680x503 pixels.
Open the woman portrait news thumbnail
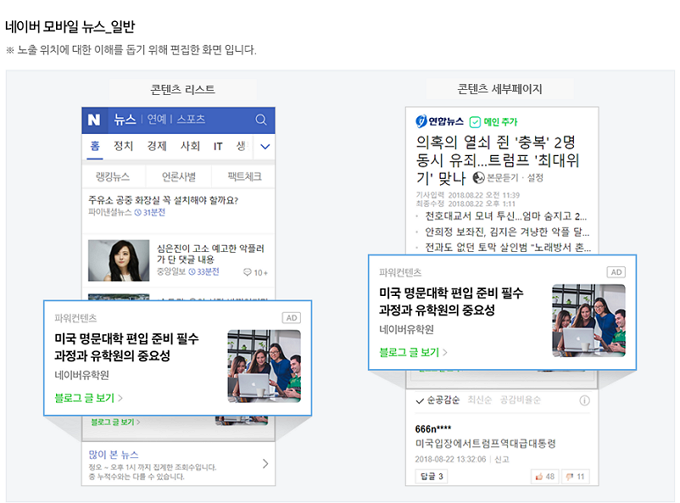(118, 261)
